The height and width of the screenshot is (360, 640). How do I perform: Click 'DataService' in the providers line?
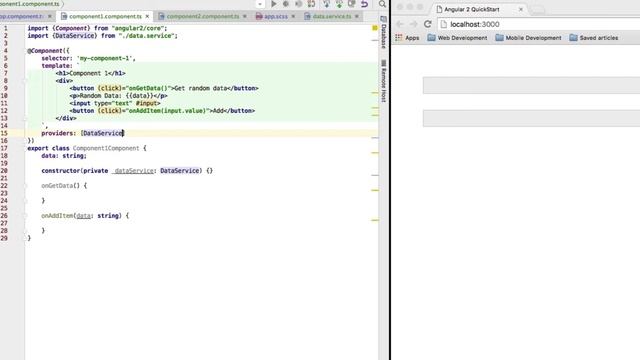pyautogui.click(x=102, y=133)
